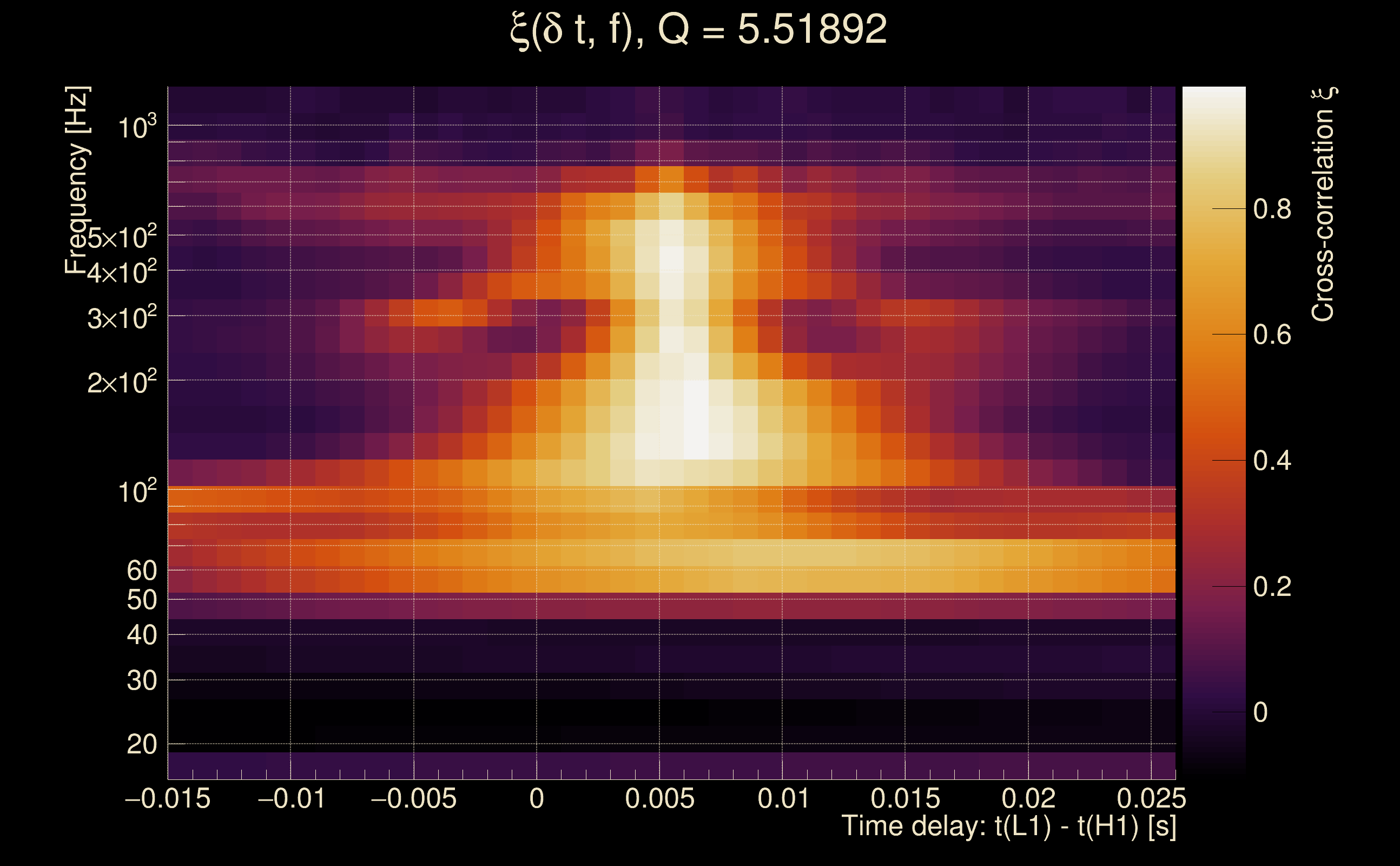Viewport: 1400px width, 866px height.
Task: Click the 5×10² frequency tick label
Action: tap(121, 237)
